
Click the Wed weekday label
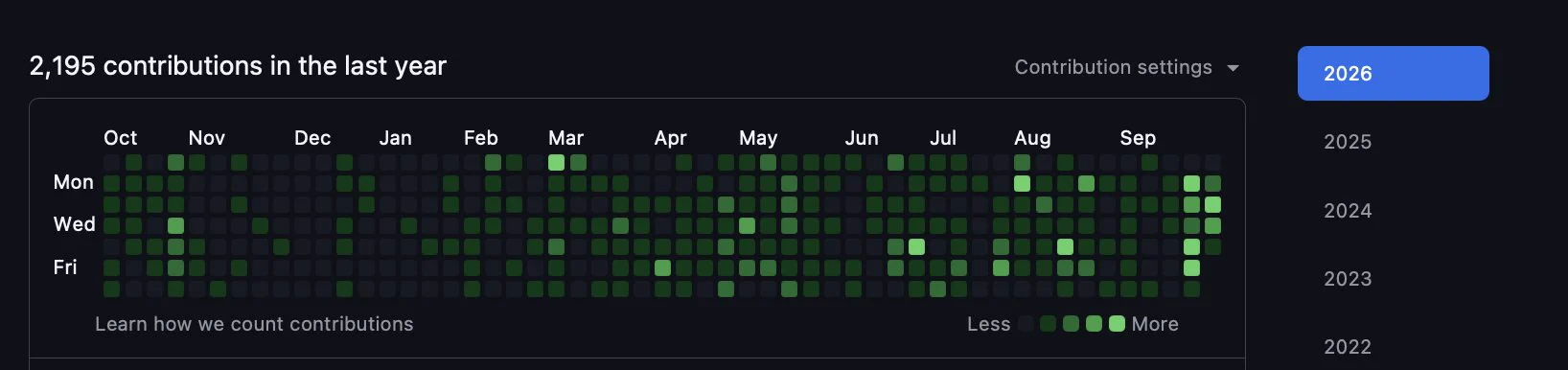coord(75,224)
